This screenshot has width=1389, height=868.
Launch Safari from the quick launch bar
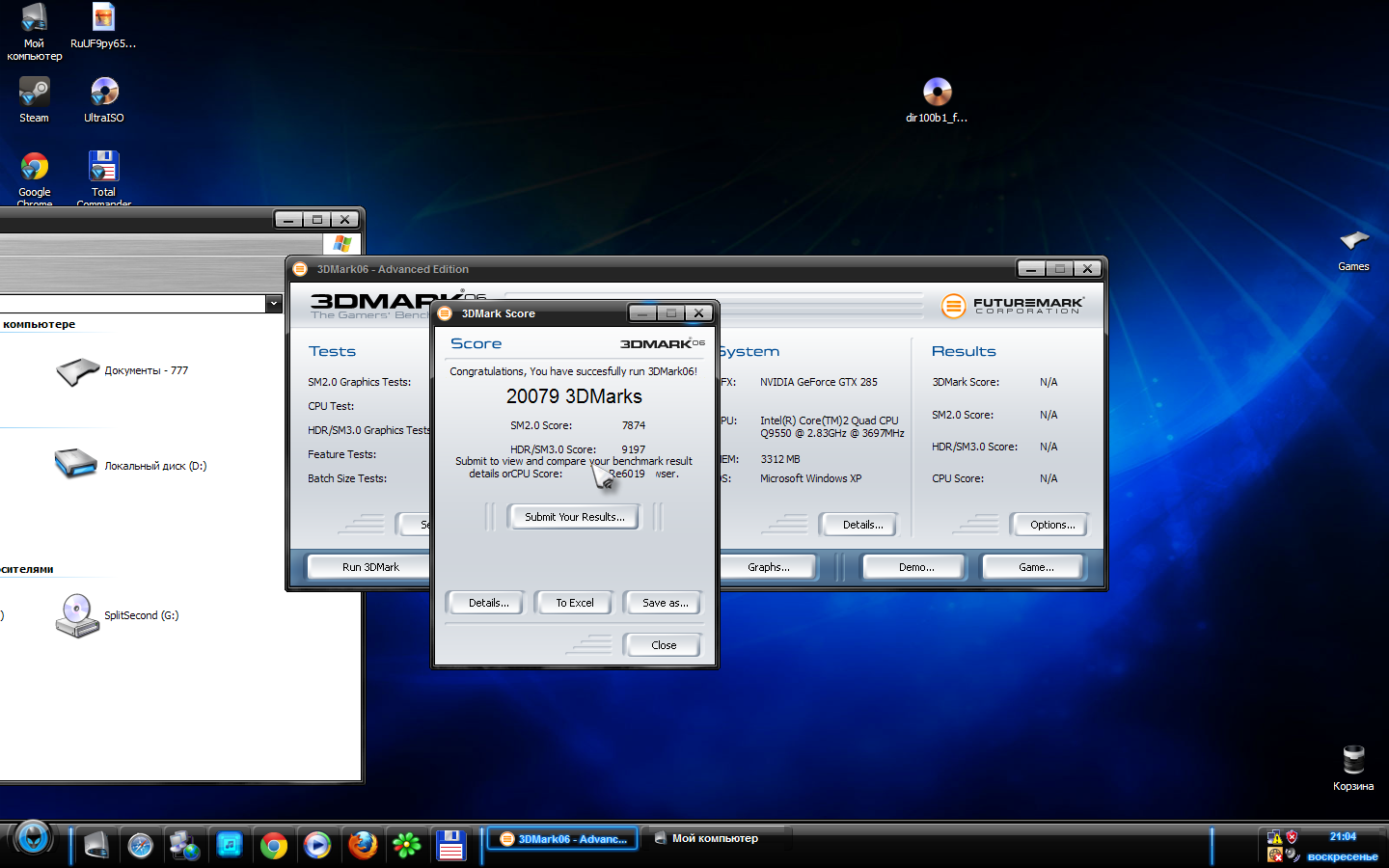pyautogui.click(x=141, y=846)
